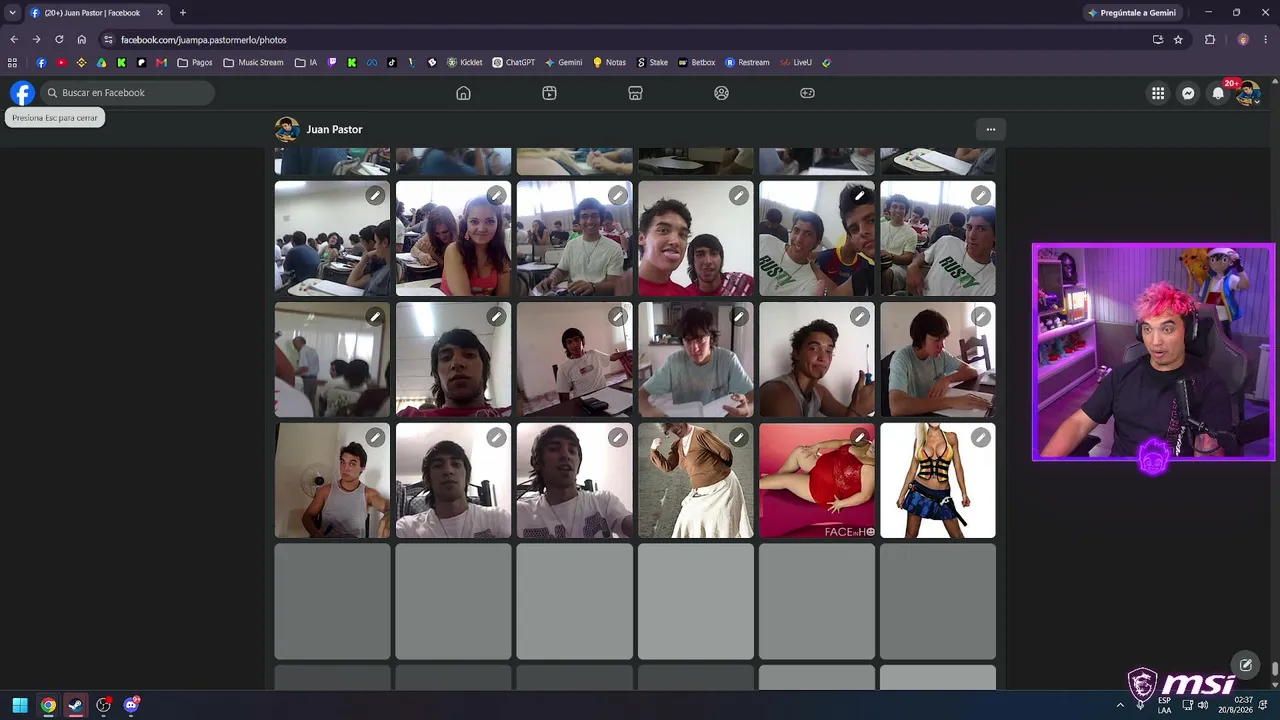Edit the photo of the plaid skirt figure
Screen dimensions: 1280x720
981,437
